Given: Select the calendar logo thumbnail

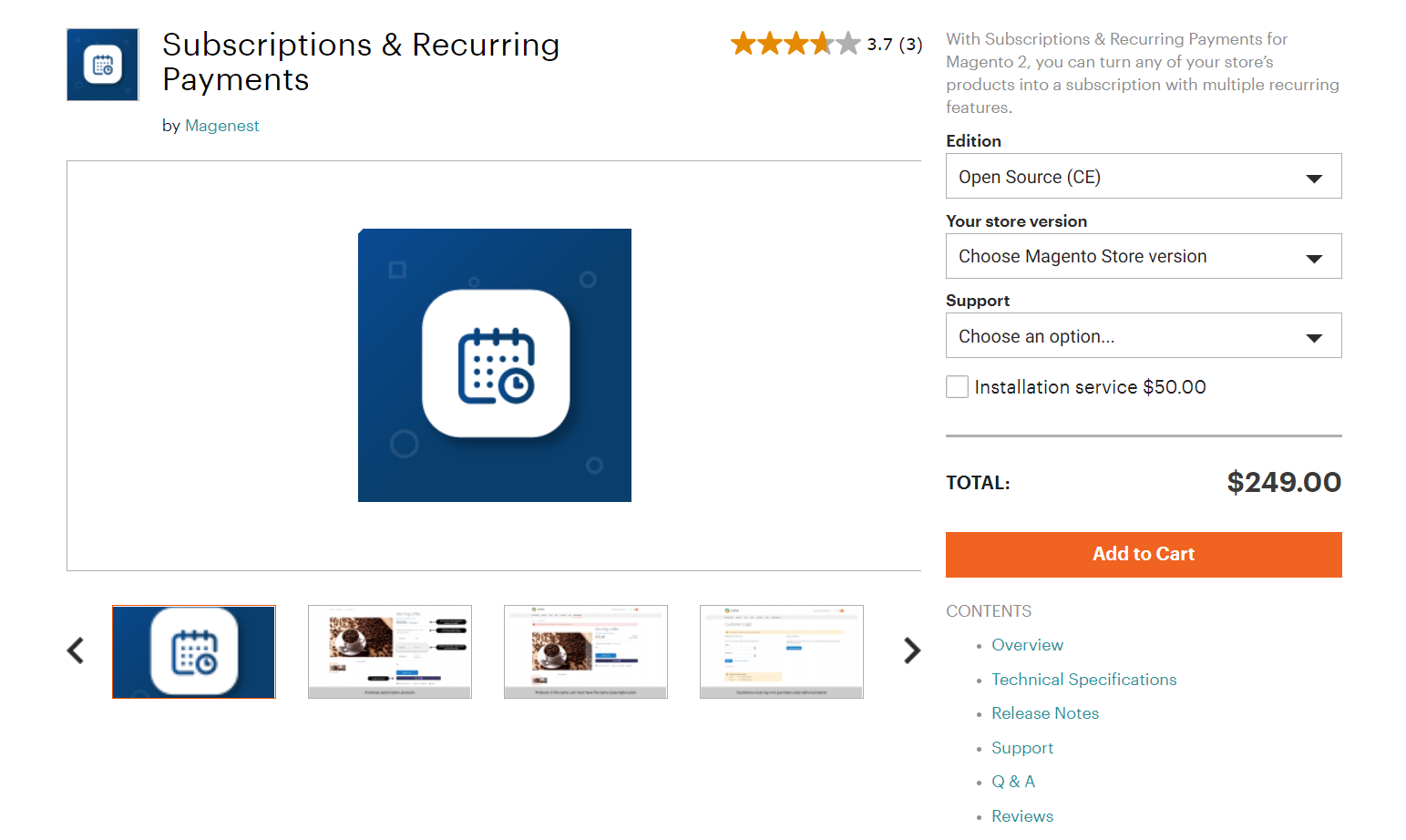Looking at the screenshot, I should (194, 652).
